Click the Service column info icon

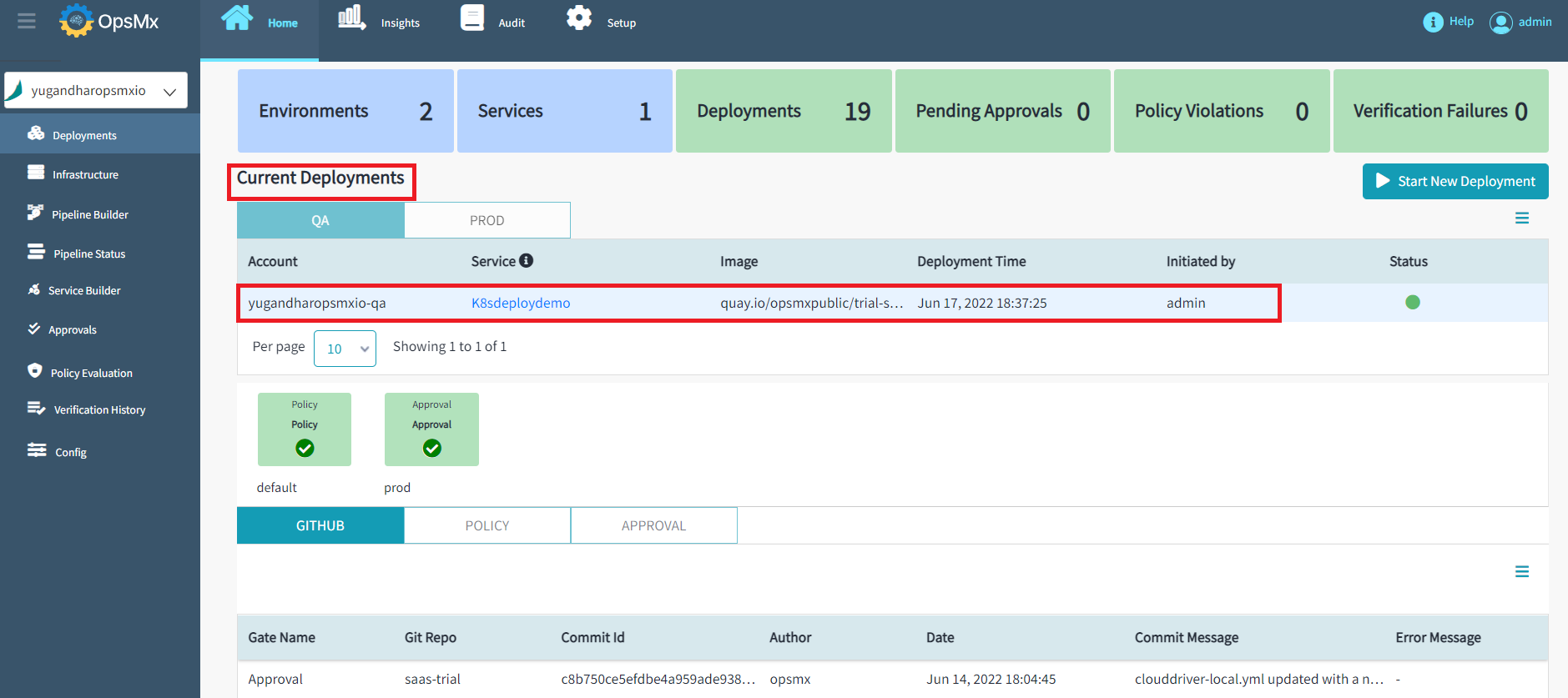pyautogui.click(x=526, y=261)
